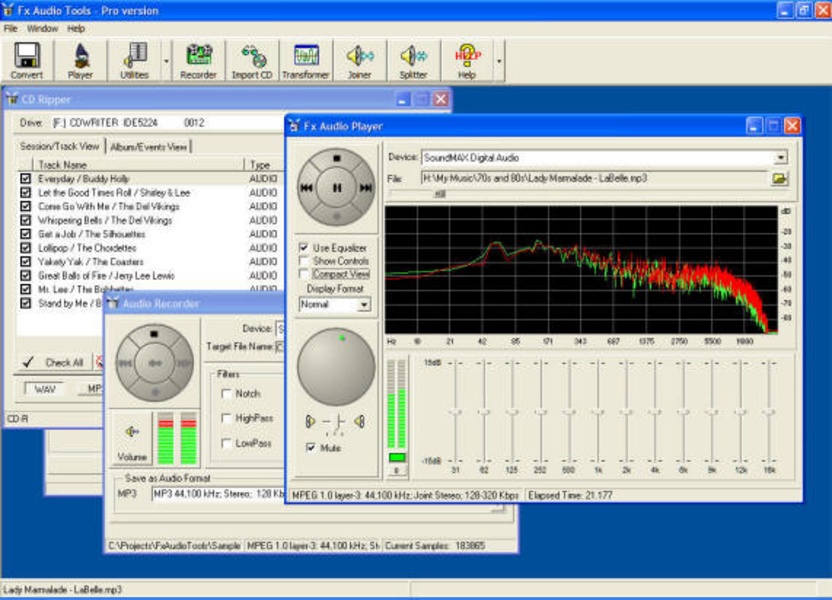
Task: Toggle the Mute checkbox
Action: (311, 447)
